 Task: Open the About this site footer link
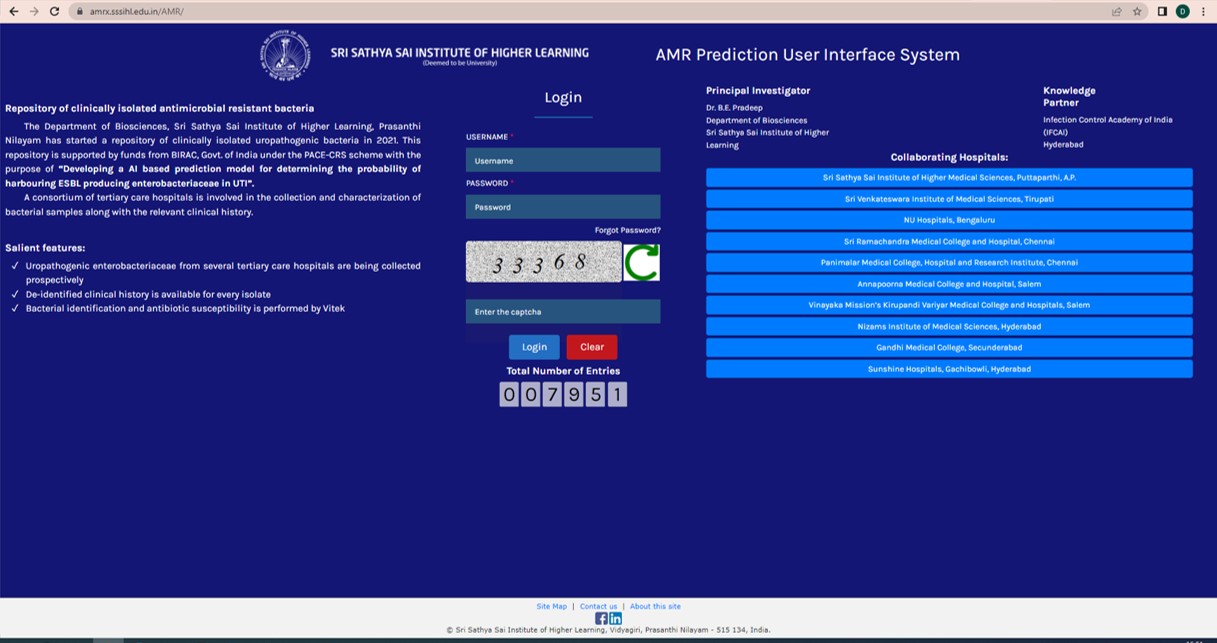pos(655,606)
